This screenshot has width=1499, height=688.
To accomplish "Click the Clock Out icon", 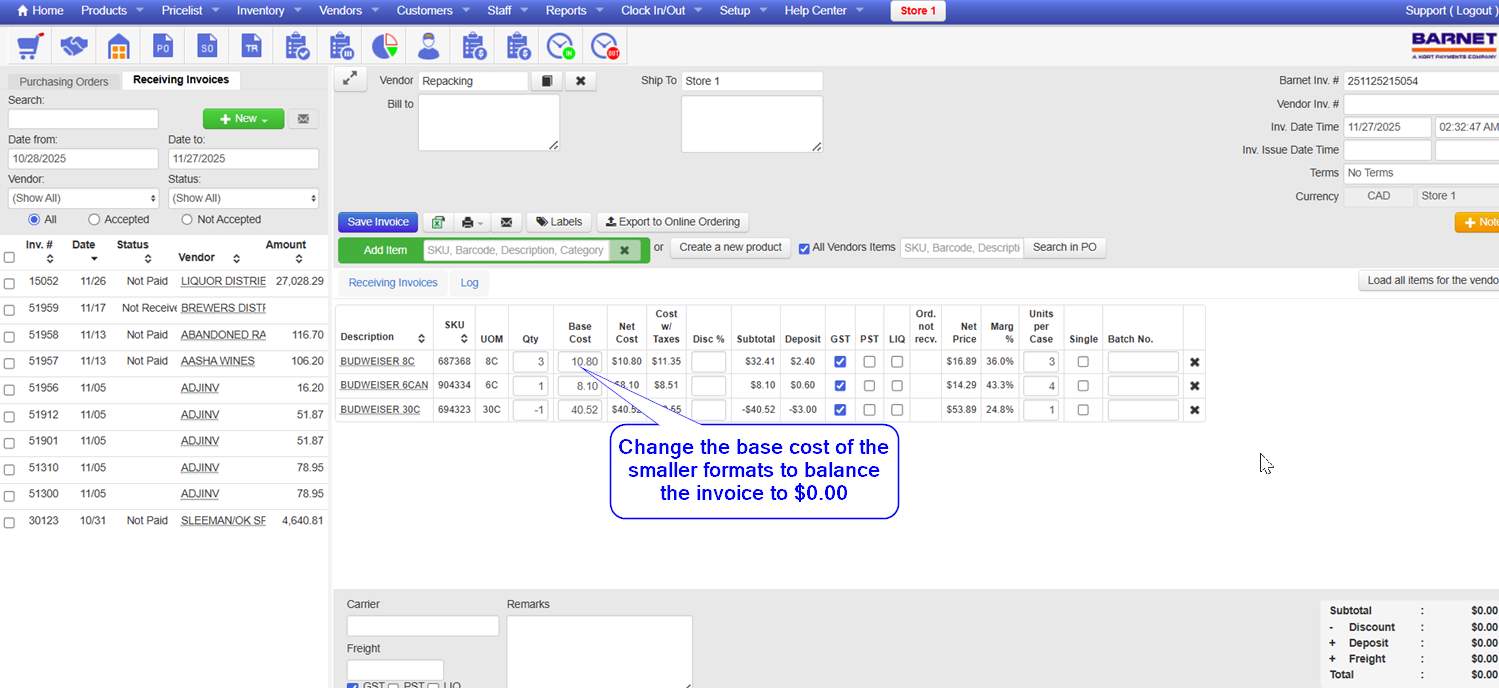I will pyautogui.click(x=605, y=46).
